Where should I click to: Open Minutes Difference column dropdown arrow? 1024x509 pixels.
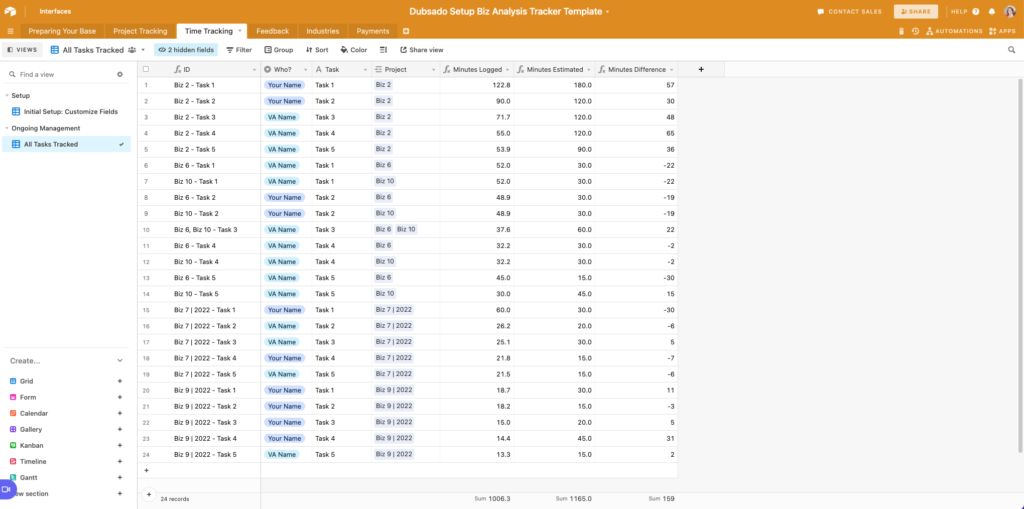click(671, 69)
